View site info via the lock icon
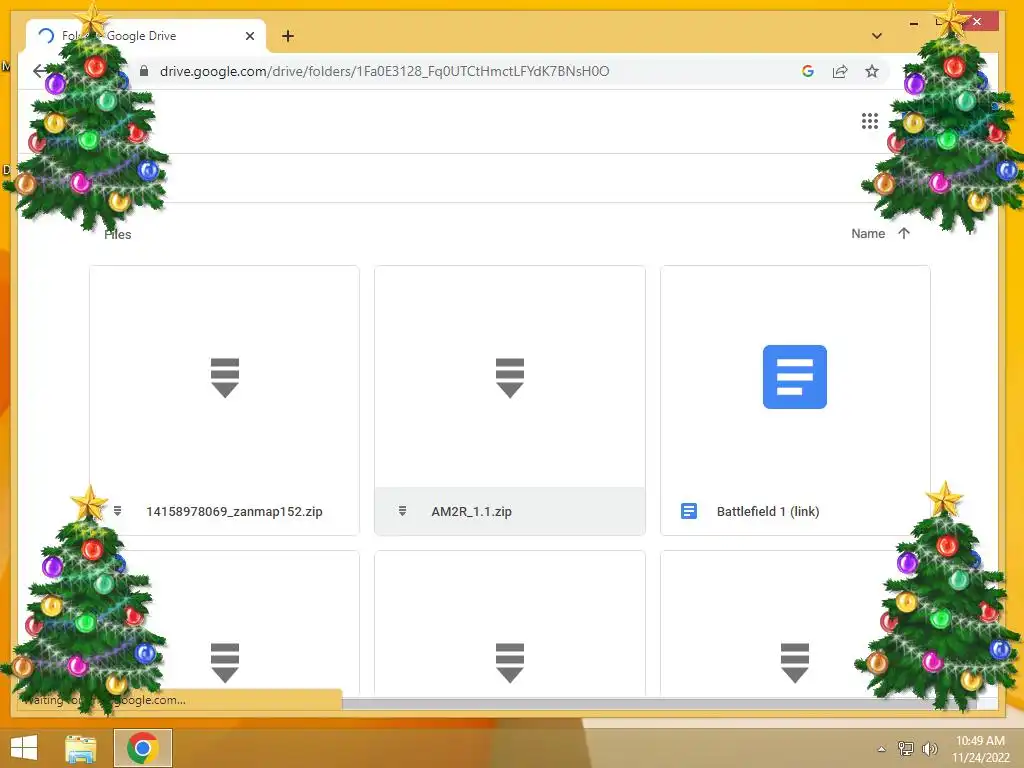The height and width of the screenshot is (768, 1024). coord(144,71)
